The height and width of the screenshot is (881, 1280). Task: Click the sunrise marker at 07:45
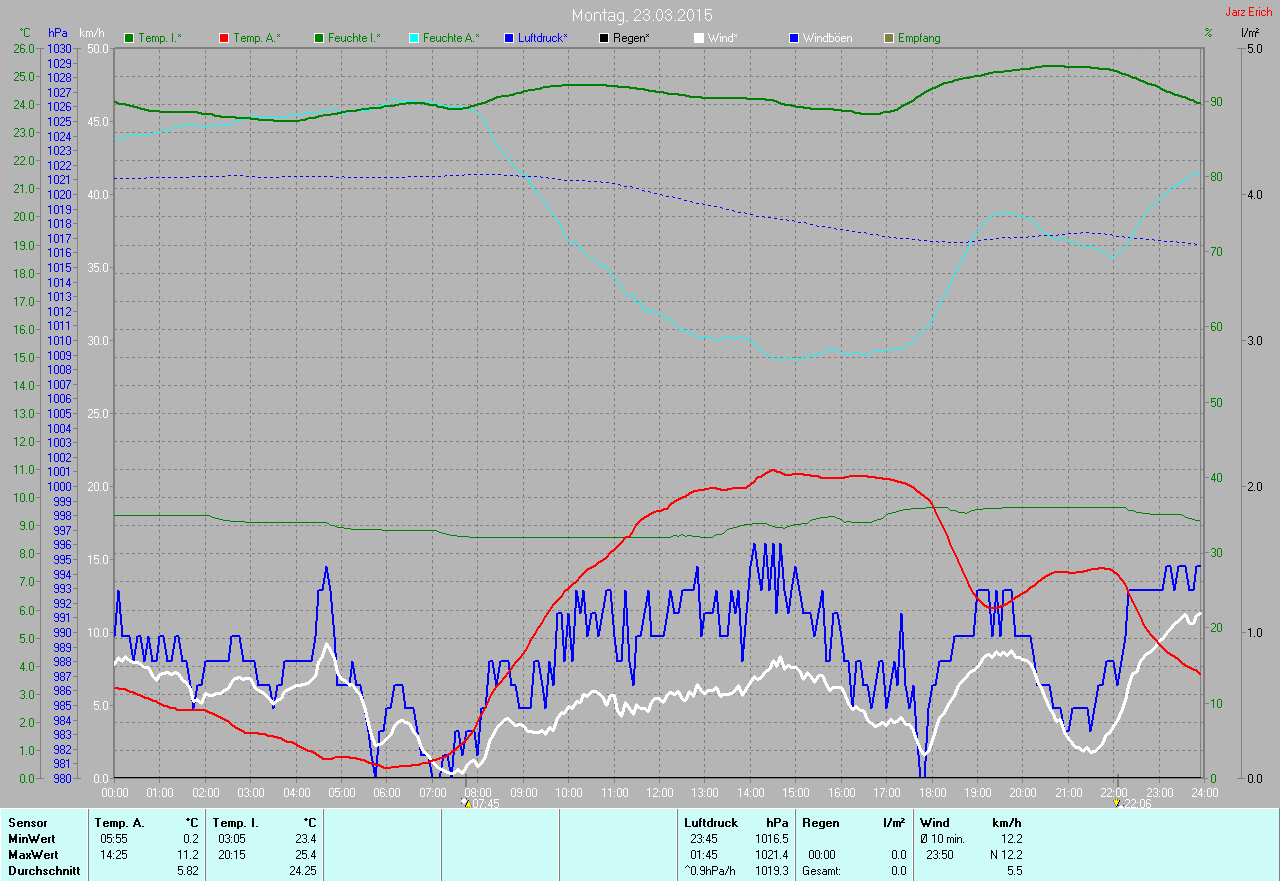tap(466, 802)
